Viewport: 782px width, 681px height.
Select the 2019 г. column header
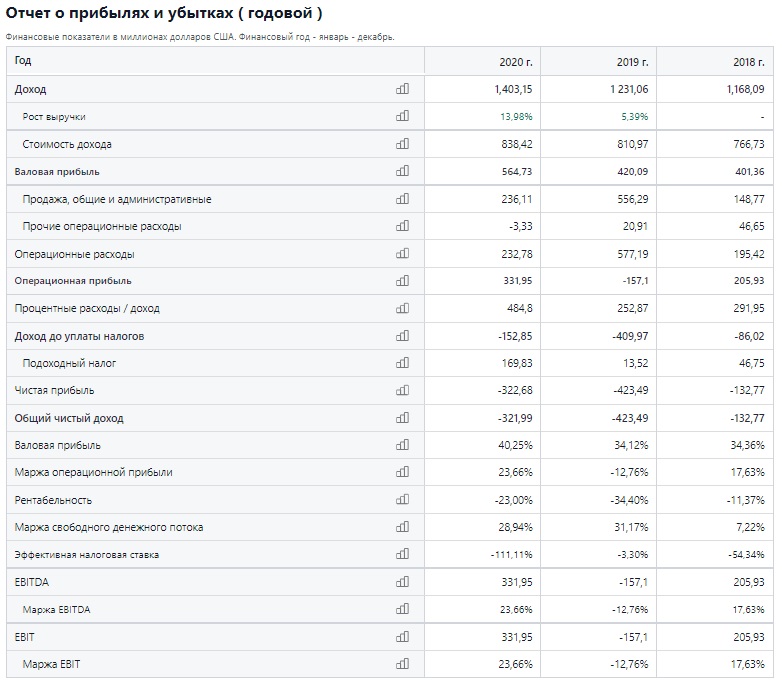[632, 62]
